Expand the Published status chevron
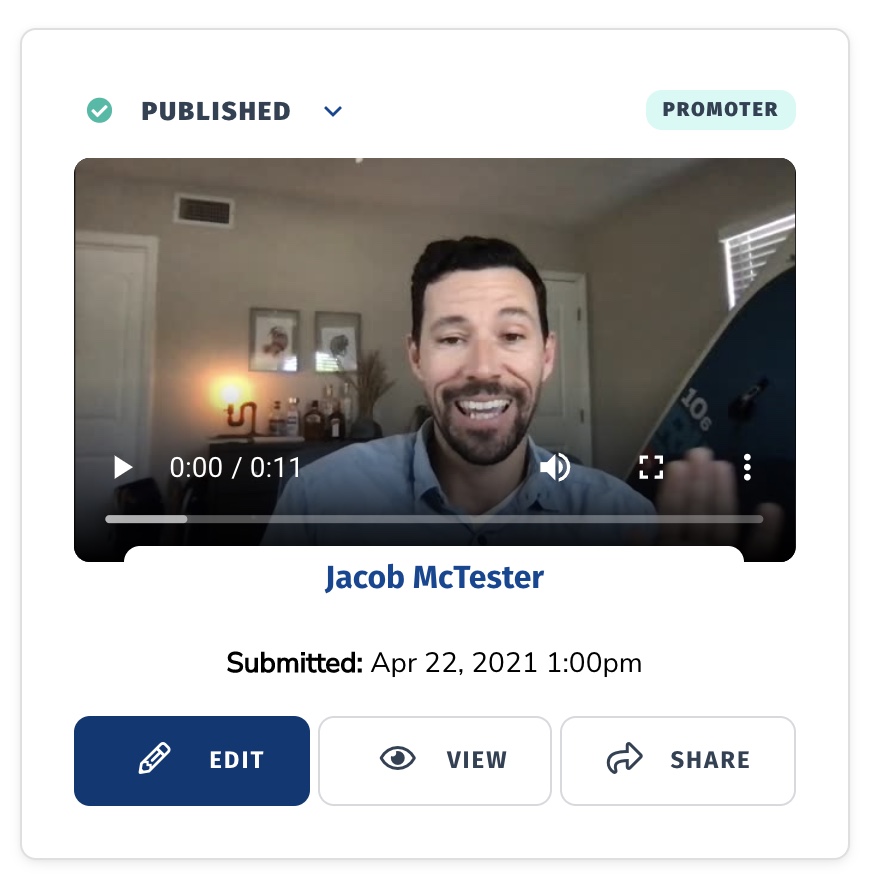The height and width of the screenshot is (884, 870). click(x=333, y=111)
